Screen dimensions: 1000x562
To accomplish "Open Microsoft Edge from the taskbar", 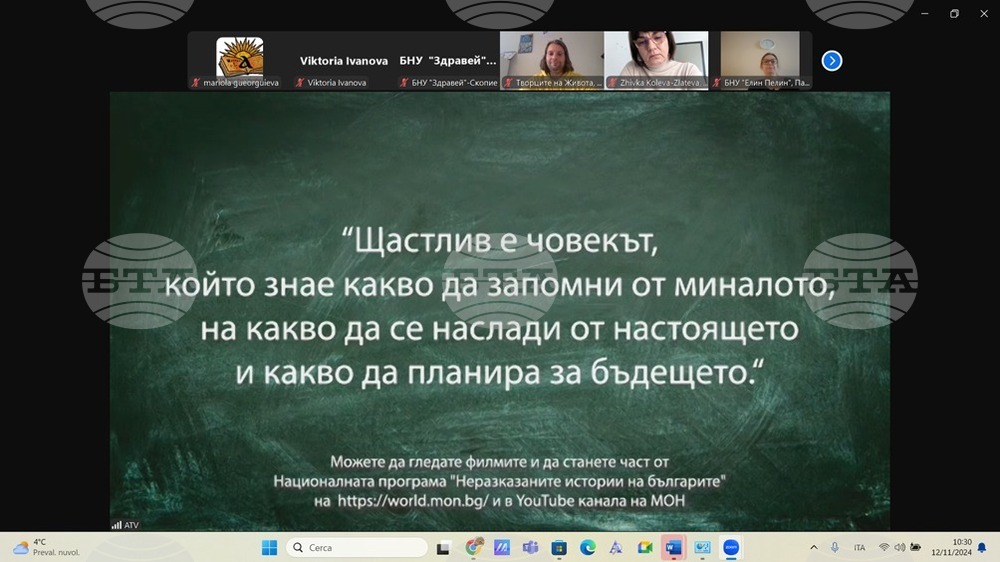I will pyautogui.click(x=588, y=547).
